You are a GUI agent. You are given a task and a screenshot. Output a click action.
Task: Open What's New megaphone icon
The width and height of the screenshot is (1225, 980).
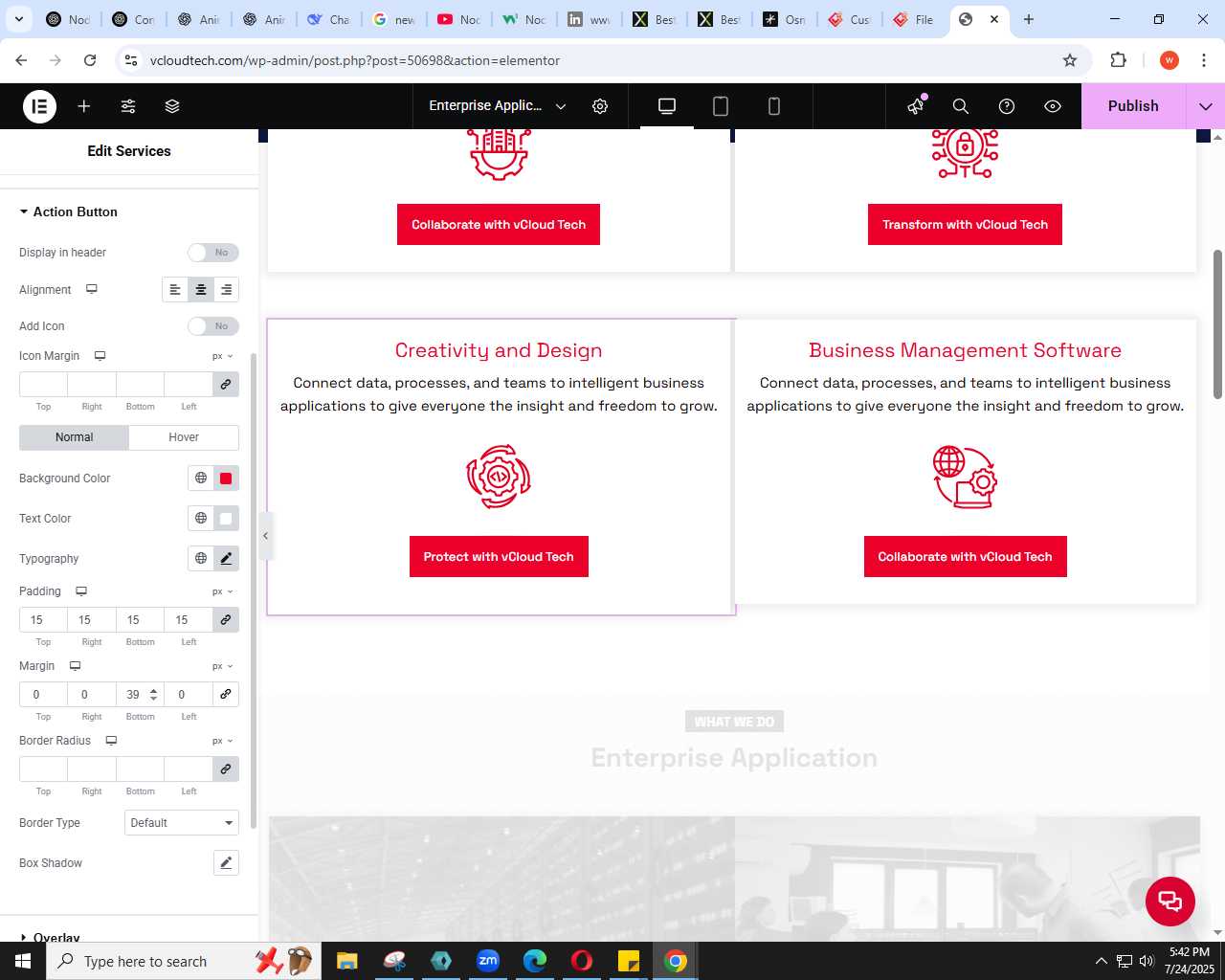(x=917, y=106)
